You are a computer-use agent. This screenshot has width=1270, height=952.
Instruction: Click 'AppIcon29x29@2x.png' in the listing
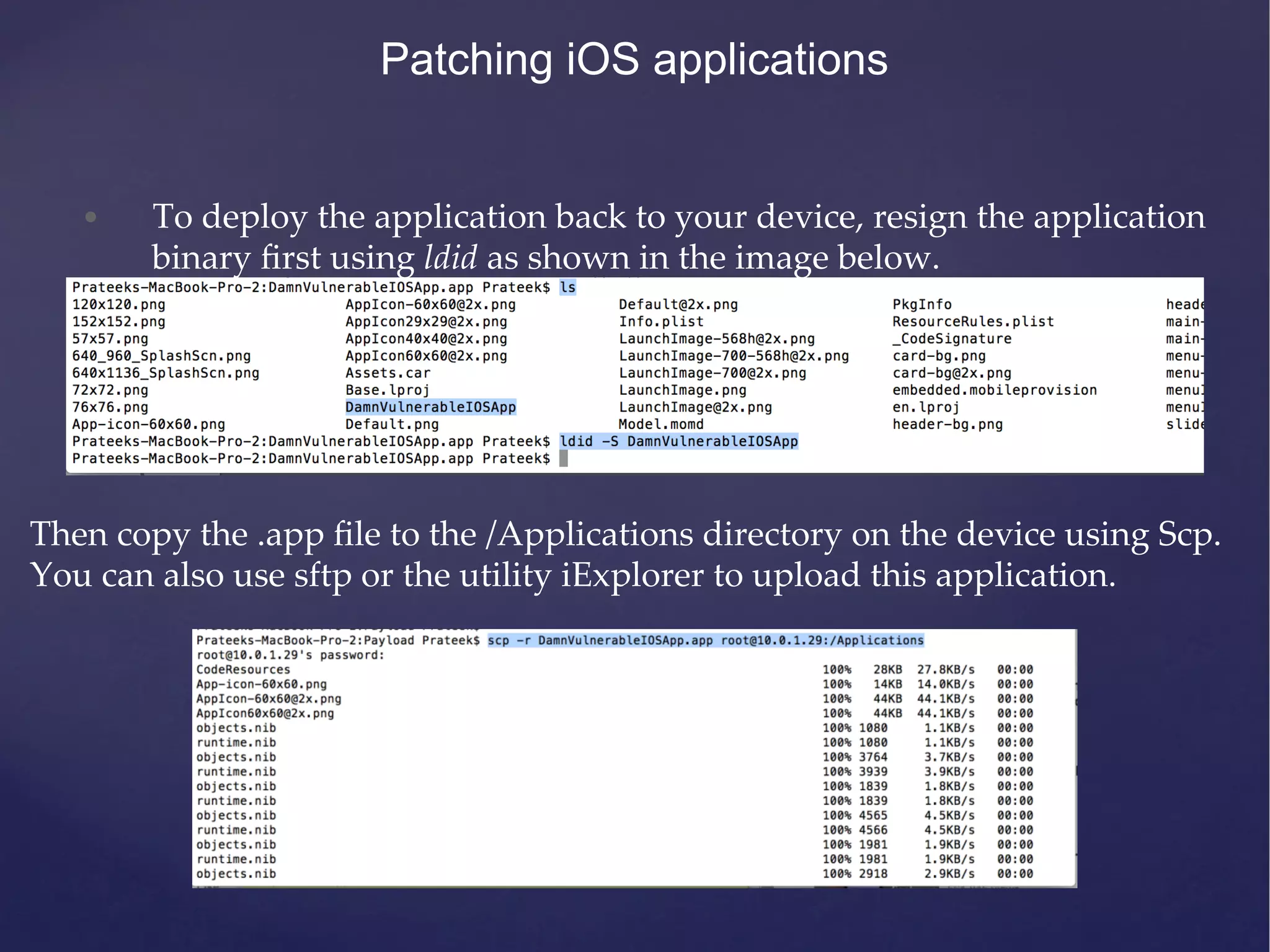pyautogui.click(x=426, y=322)
